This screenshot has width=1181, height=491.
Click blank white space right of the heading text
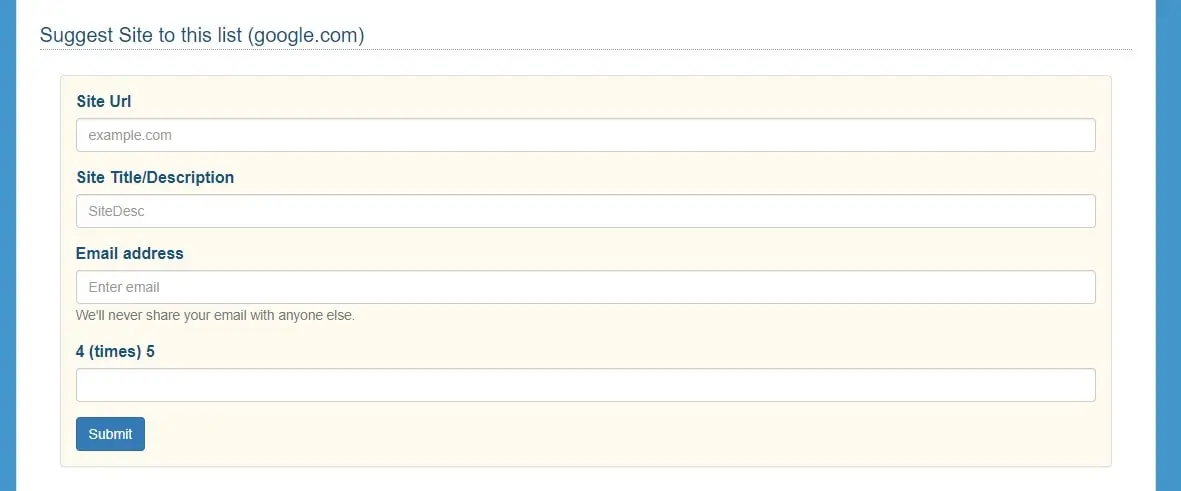[x=750, y=30]
